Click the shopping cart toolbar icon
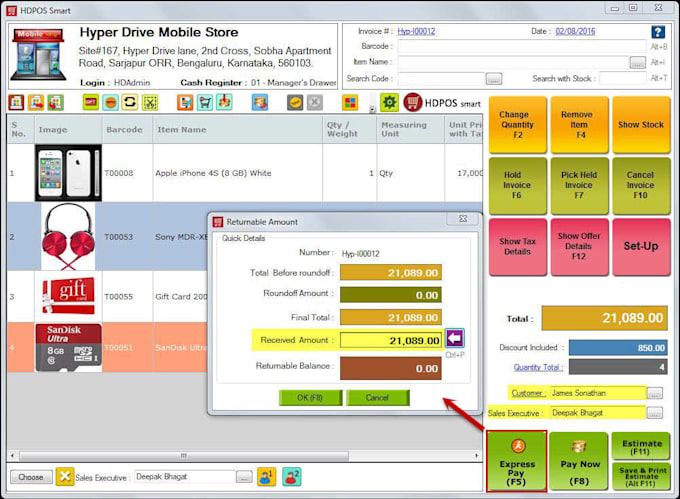 pos(205,102)
